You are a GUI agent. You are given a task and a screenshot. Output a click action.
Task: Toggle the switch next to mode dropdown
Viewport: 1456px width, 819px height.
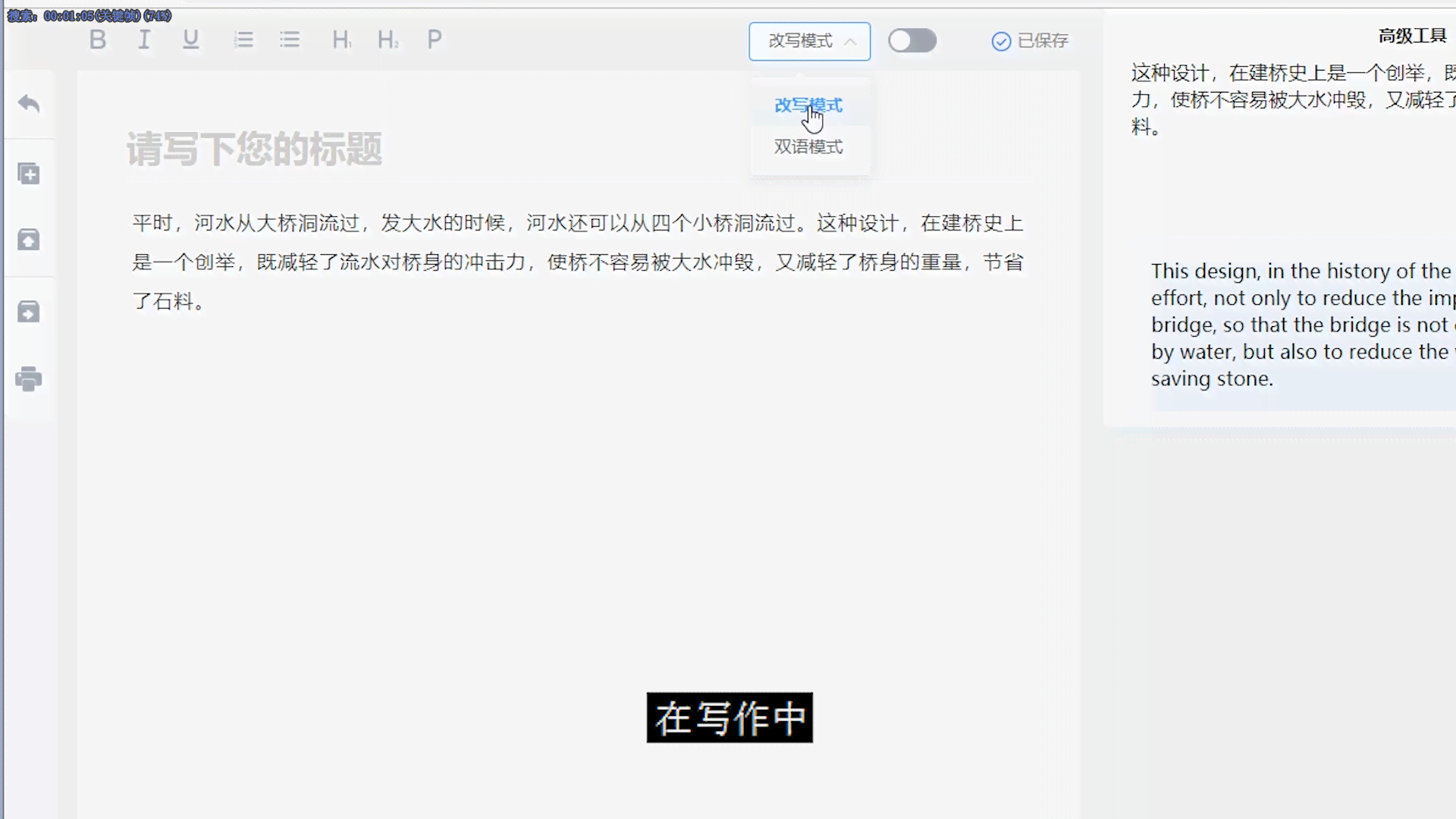pos(912,40)
